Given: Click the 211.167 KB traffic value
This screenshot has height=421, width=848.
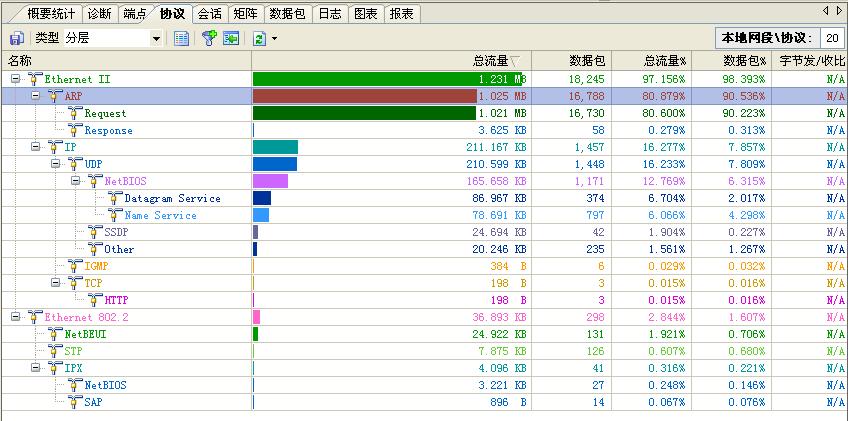Looking at the screenshot, I should 496,147.
